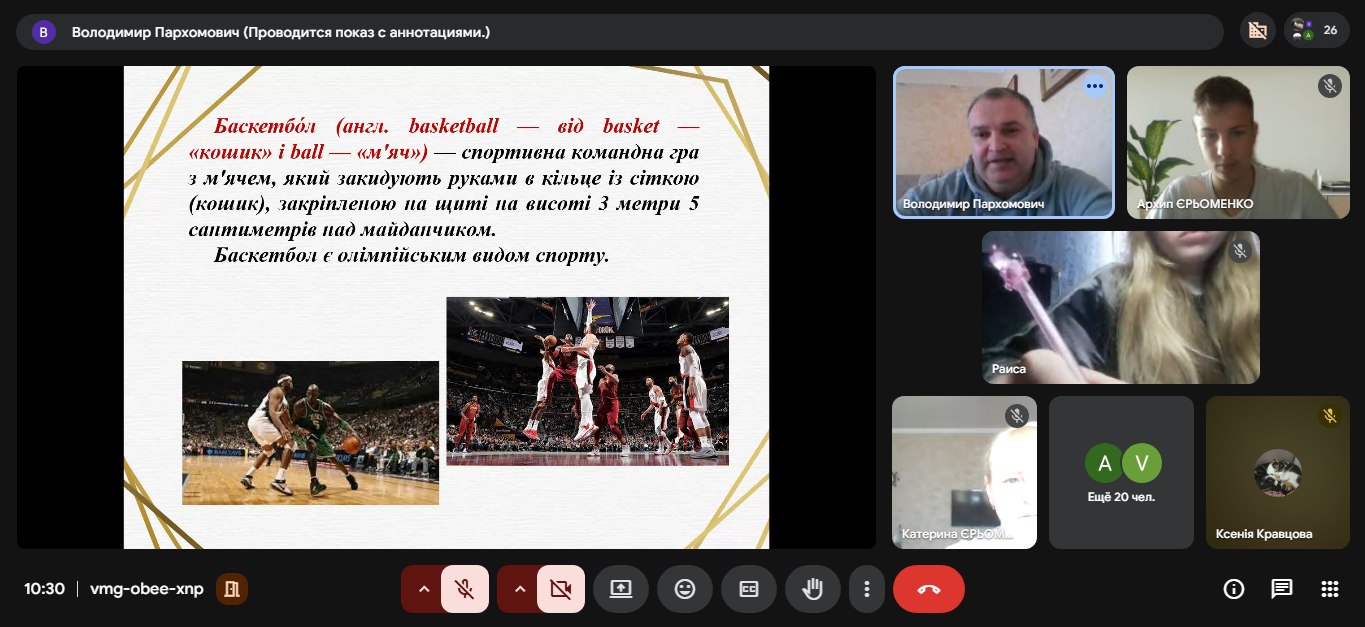Click the meeting code companion mode icon
This screenshot has width=1365, height=627.
pos(232,589)
